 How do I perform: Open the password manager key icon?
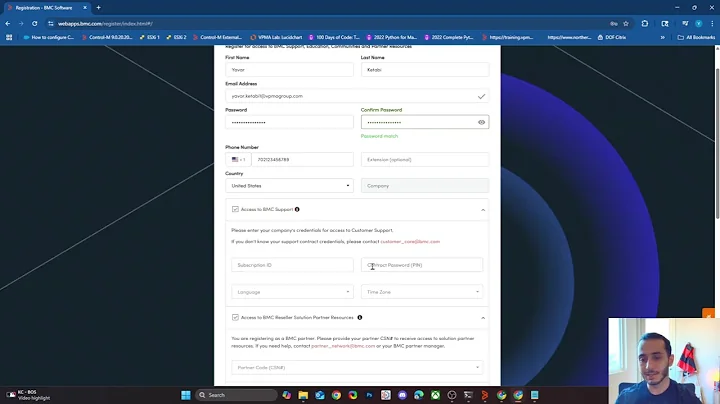click(613, 23)
